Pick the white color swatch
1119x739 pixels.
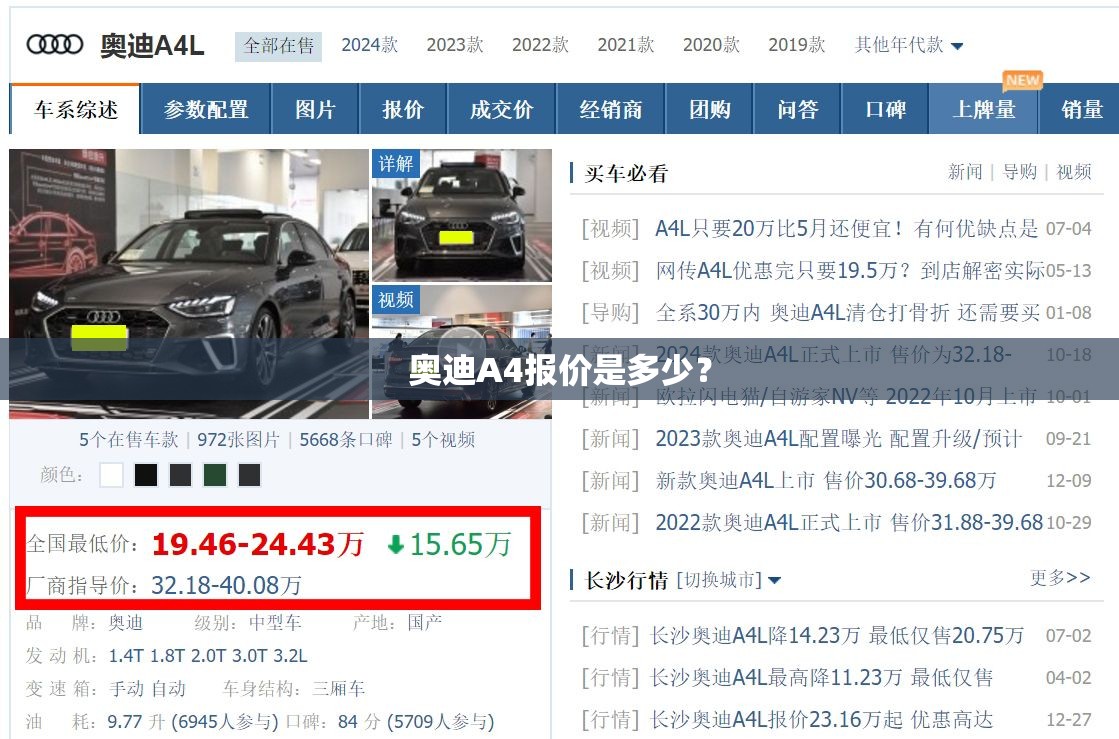[x=111, y=475]
